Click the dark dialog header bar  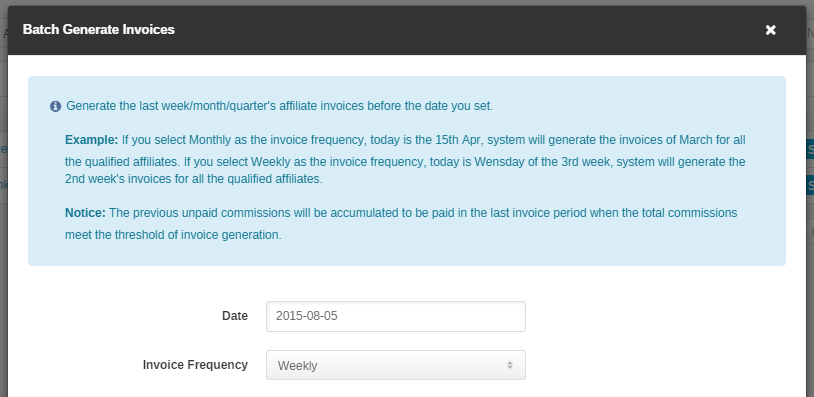pyautogui.click(x=406, y=30)
